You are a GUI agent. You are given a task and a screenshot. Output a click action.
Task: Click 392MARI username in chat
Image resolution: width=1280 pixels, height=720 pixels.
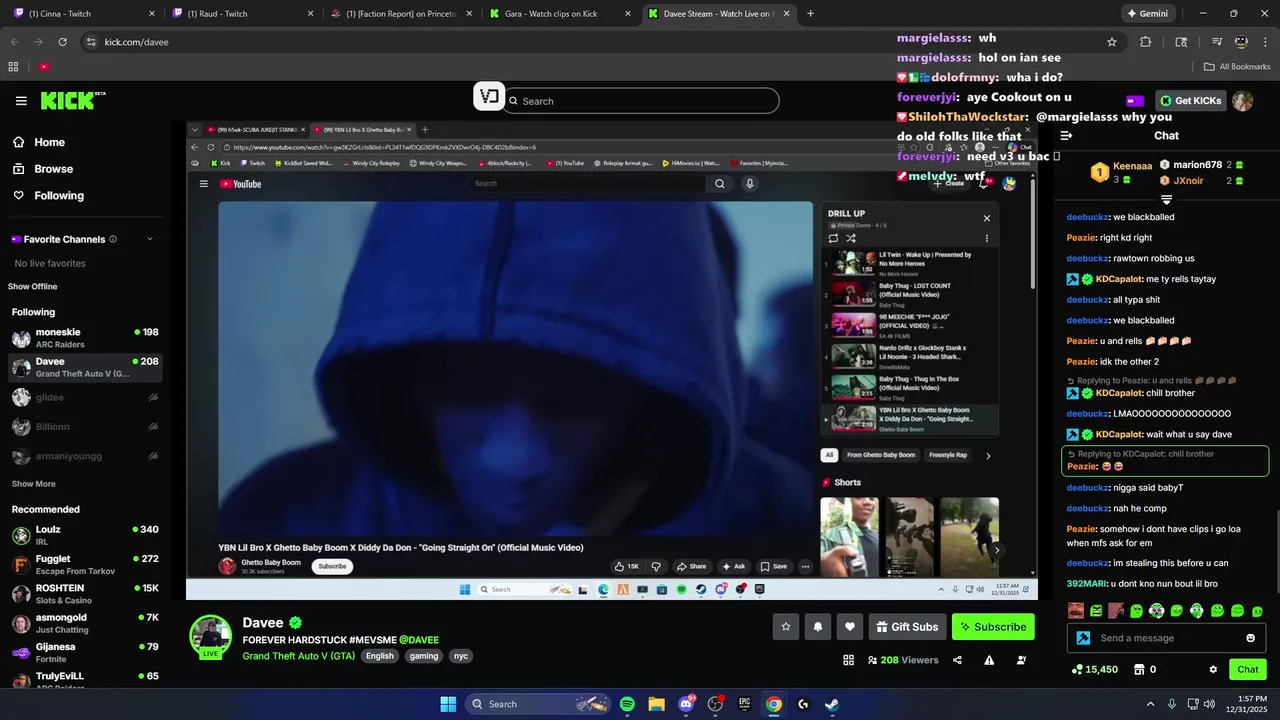click(x=1087, y=584)
